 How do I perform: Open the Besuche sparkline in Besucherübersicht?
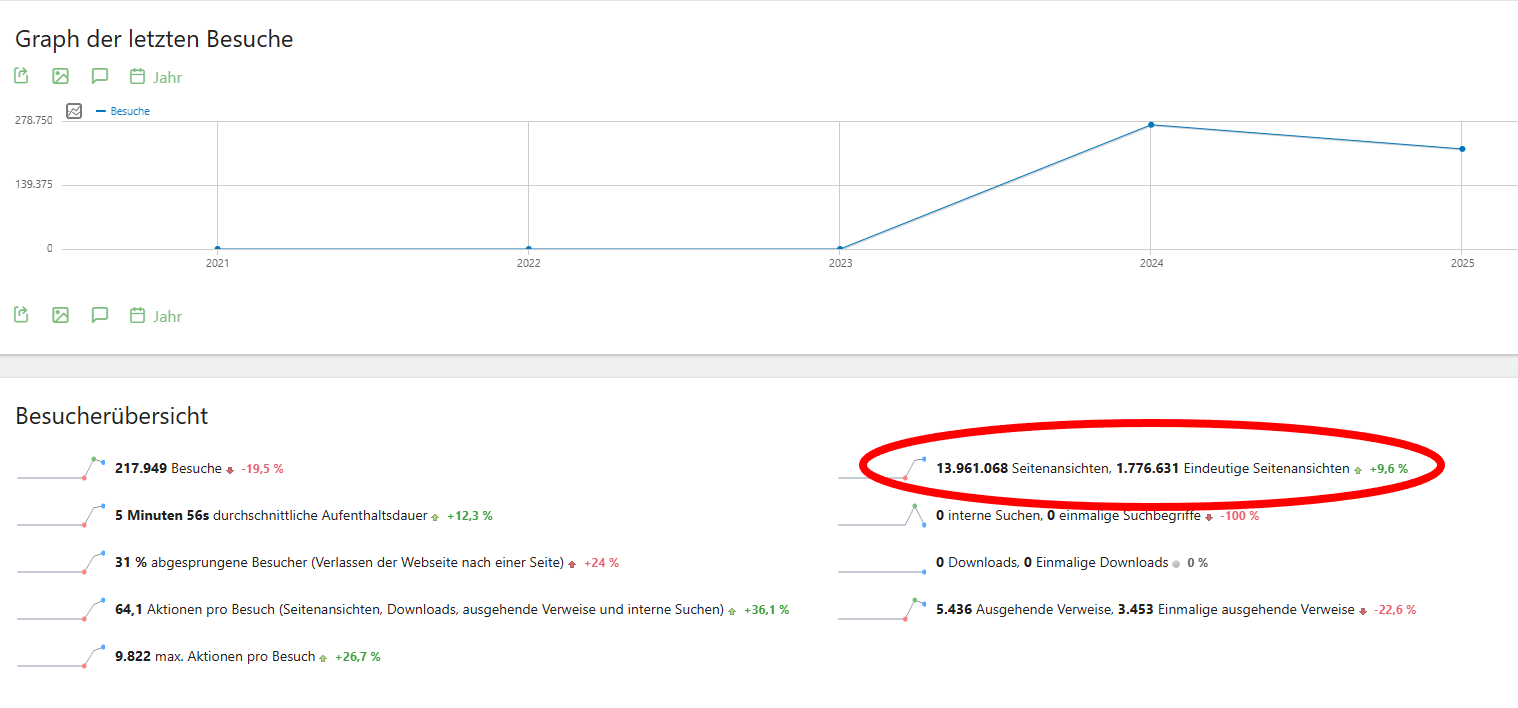(61, 468)
